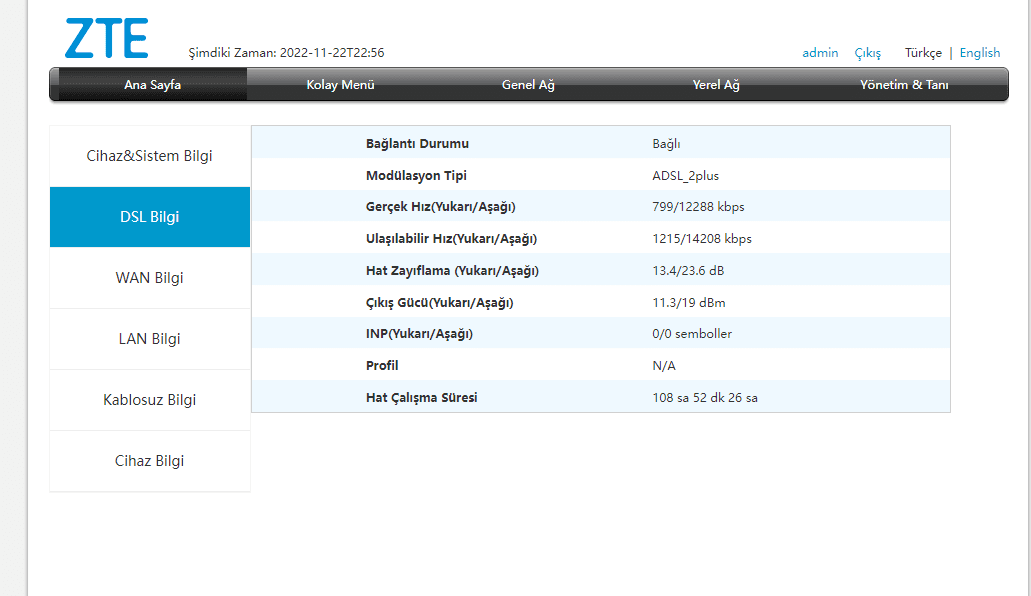The height and width of the screenshot is (596, 1031).
Task: Select Cihaz&Sistem Bilgi in the sidebar
Action: point(150,156)
